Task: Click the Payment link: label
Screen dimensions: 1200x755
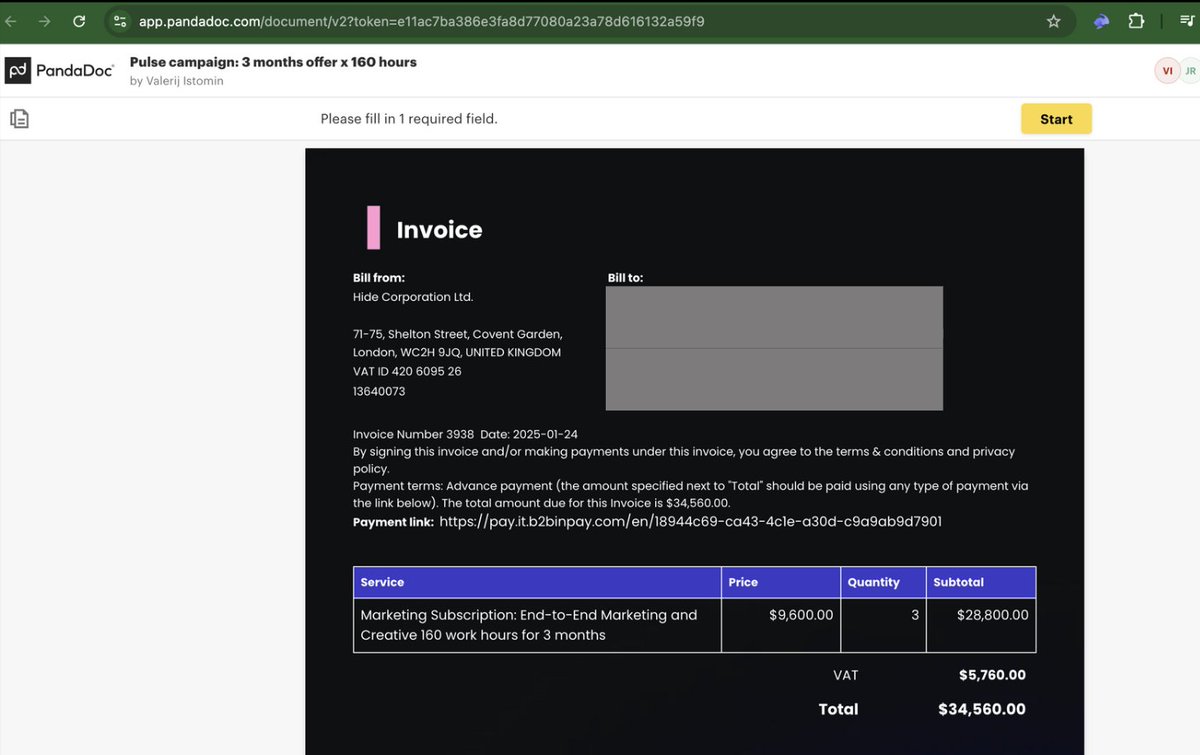Action: pos(393,522)
